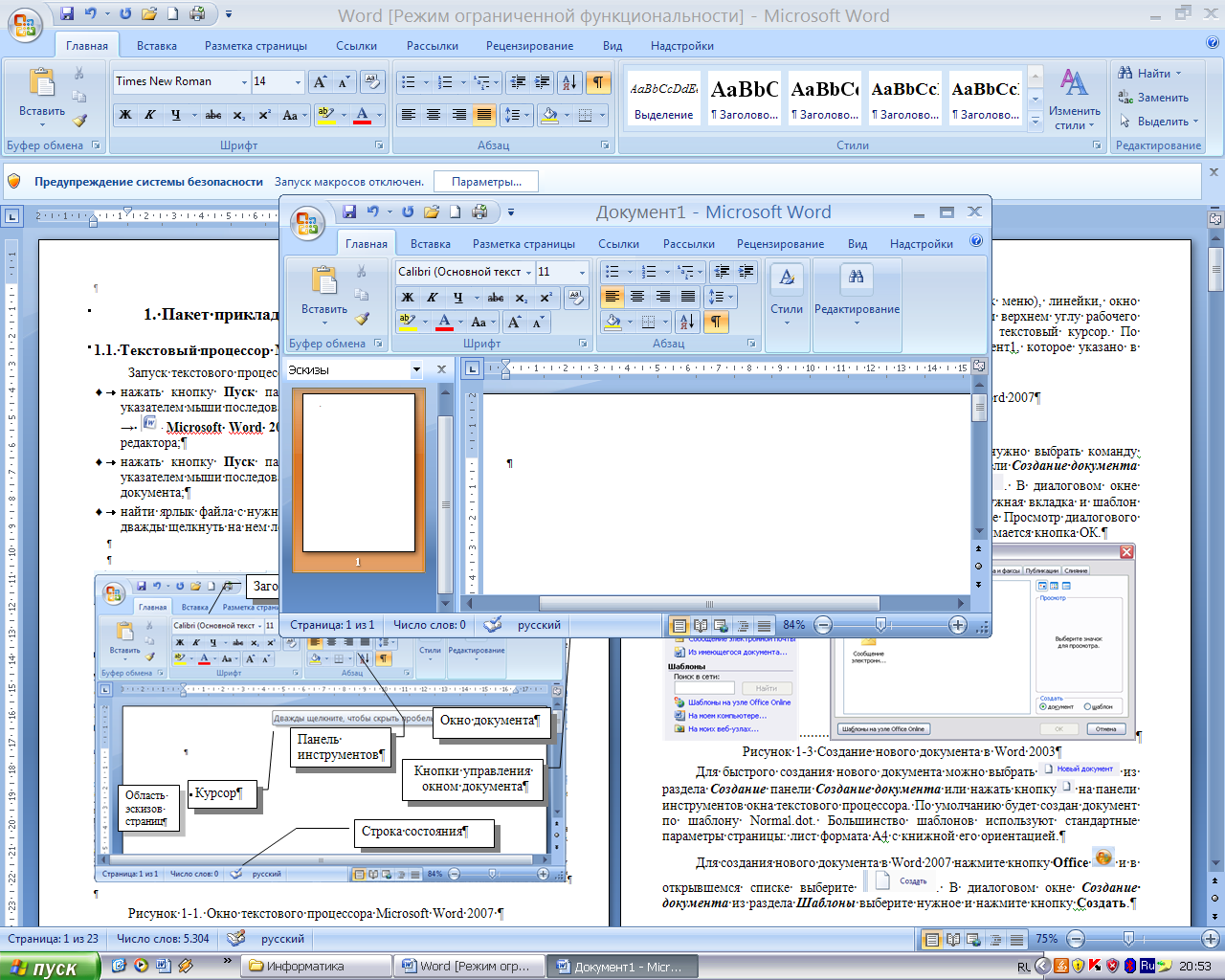1225x980 pixels.
Task: Click Shrink Font in Документ1 ribbon
Action: (539, 323)
